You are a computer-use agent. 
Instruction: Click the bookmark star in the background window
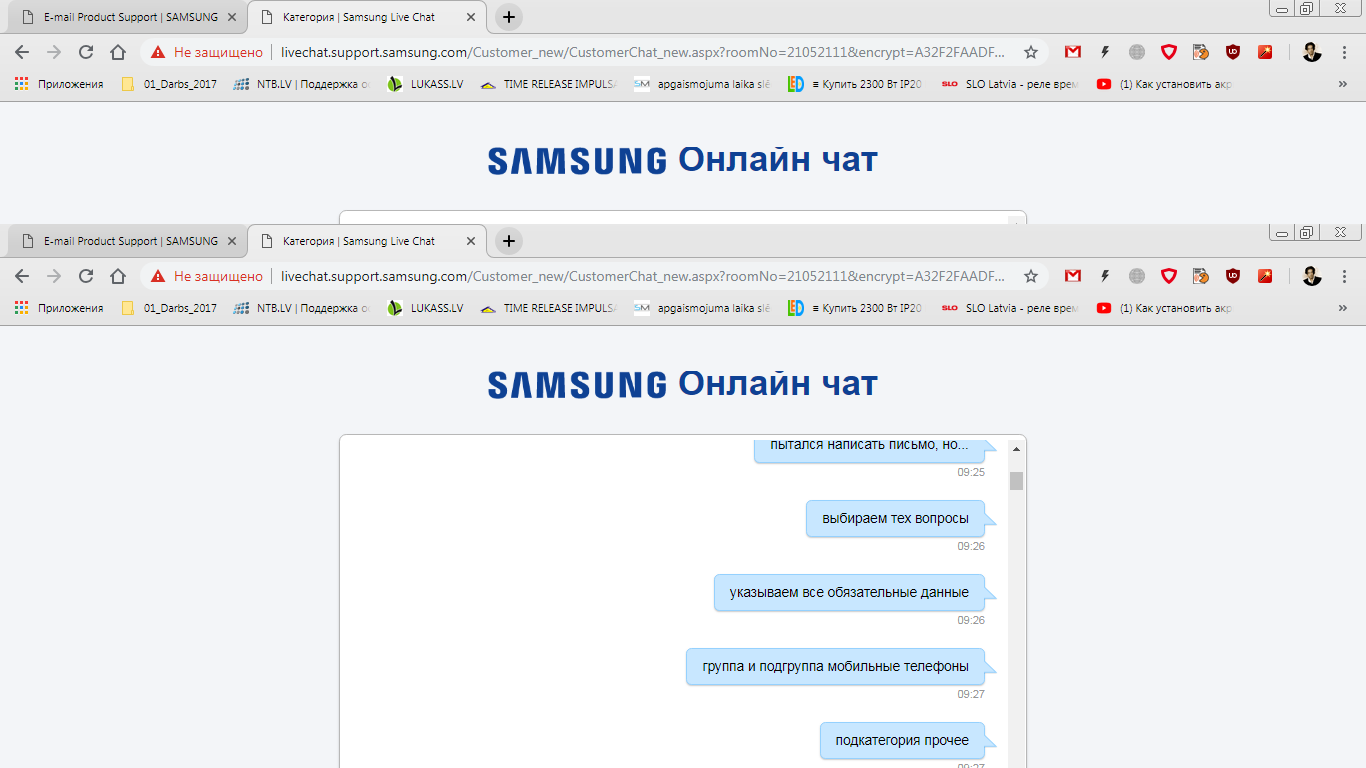1031,52
